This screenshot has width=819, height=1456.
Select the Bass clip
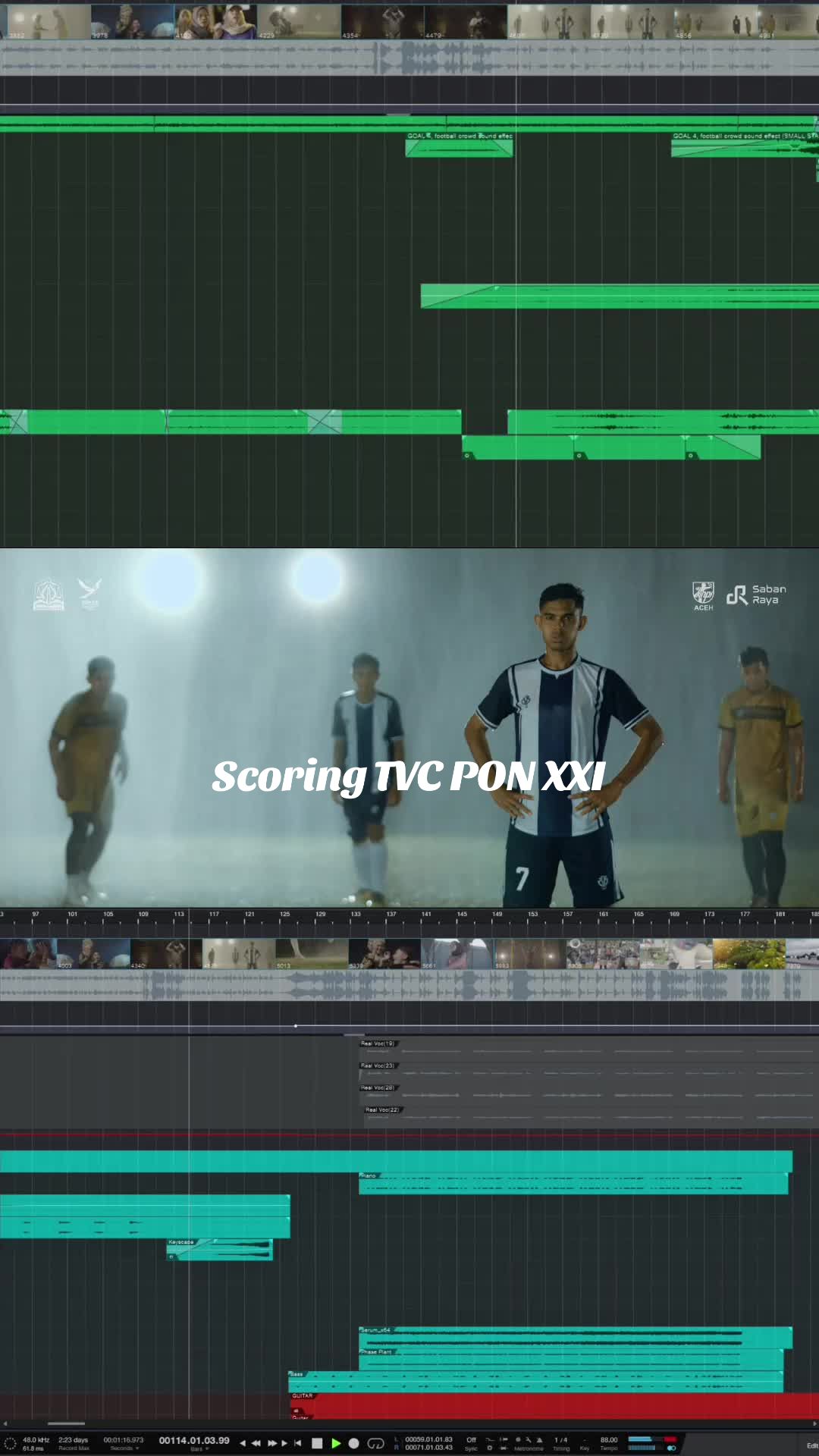(535, 1381)
